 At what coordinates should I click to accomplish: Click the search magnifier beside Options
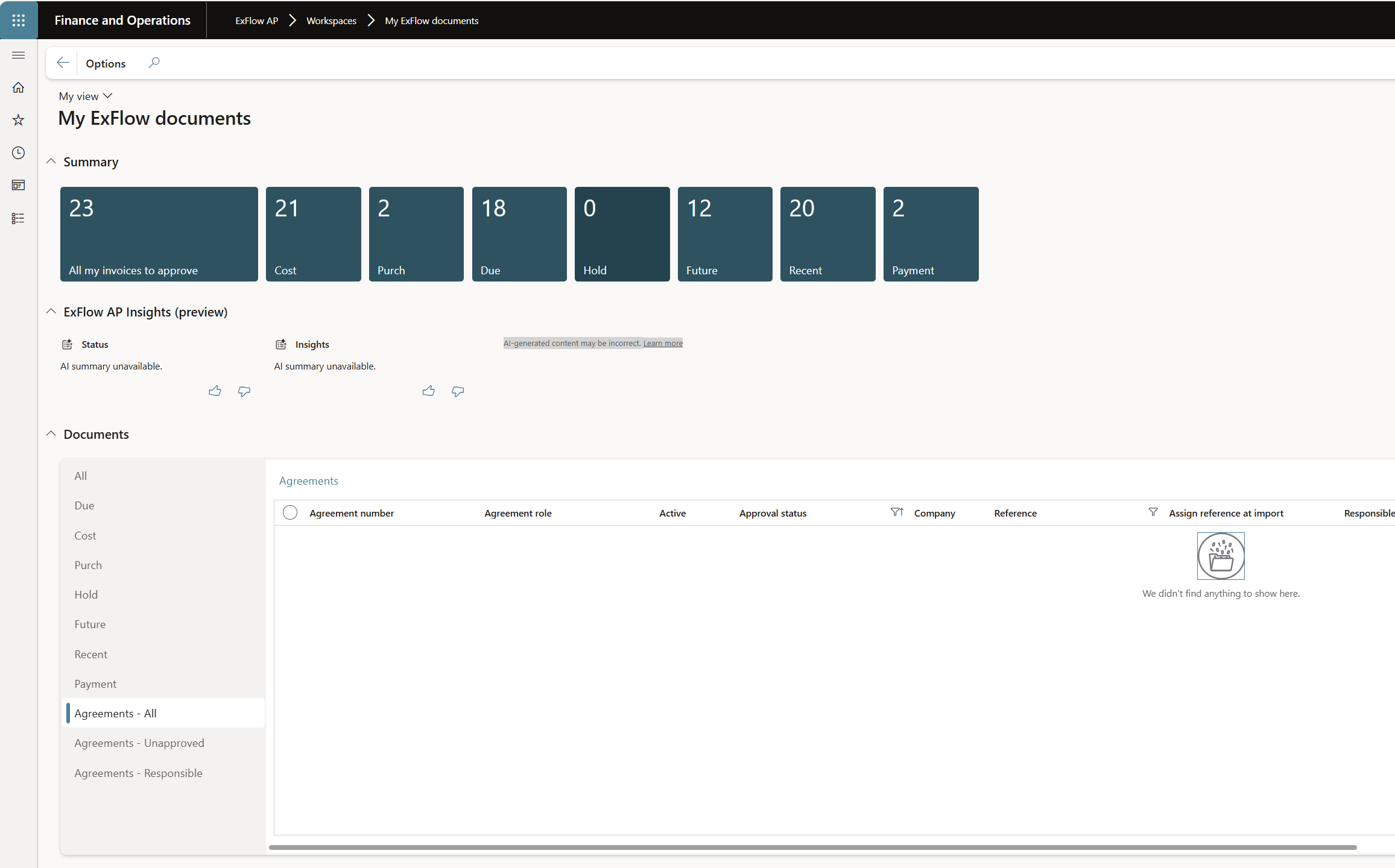tap(154, 63)
